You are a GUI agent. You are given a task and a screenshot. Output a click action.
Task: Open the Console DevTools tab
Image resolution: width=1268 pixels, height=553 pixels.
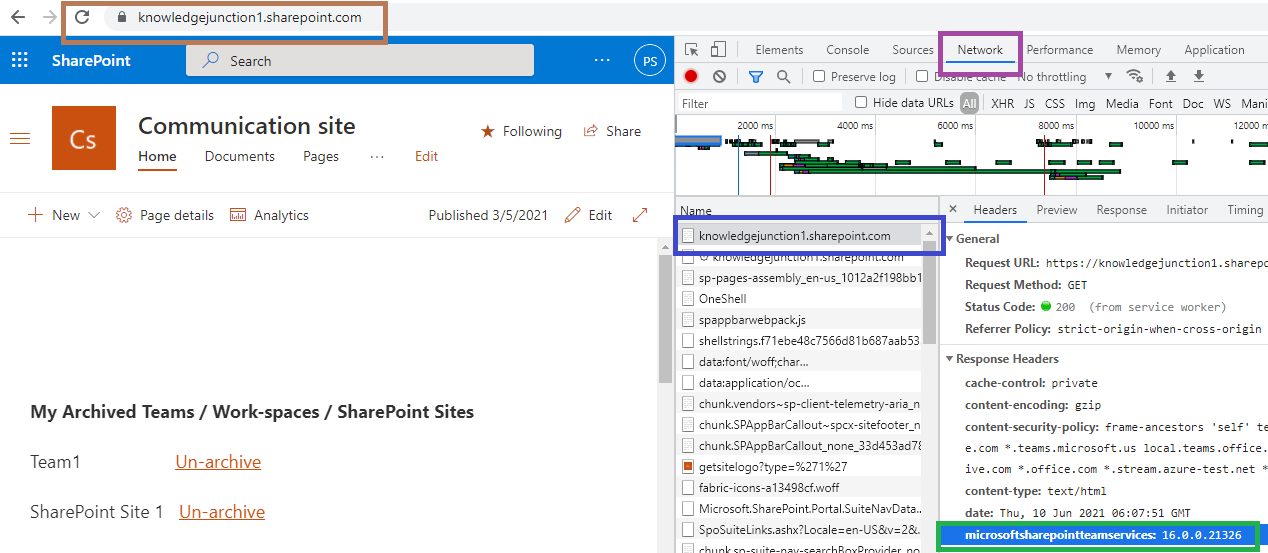847,50
